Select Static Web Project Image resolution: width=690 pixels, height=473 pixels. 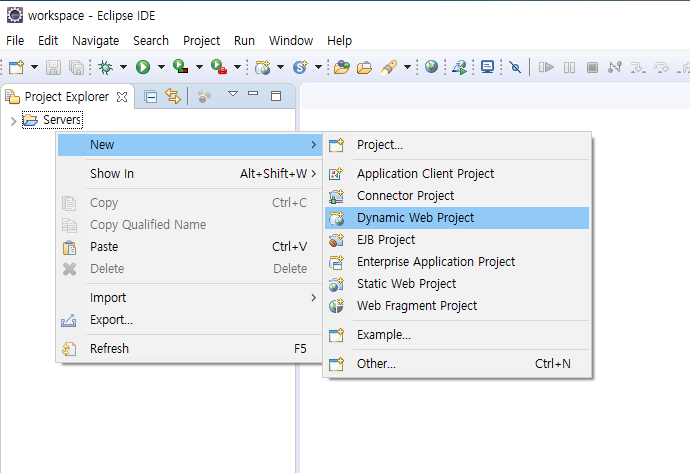coord(457,284)
